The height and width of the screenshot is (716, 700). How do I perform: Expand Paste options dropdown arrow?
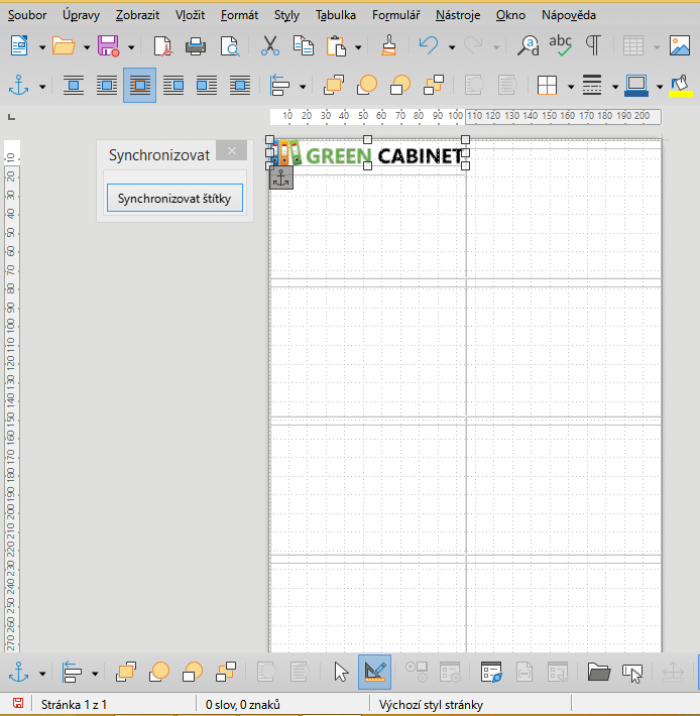tap(358, 47)
